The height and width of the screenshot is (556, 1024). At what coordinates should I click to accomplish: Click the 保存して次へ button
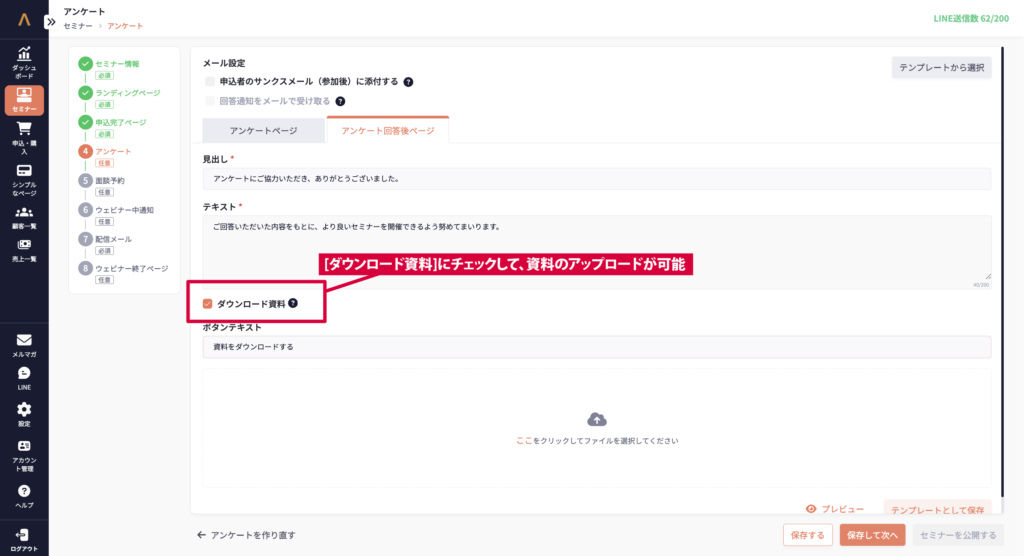[872, 535]
